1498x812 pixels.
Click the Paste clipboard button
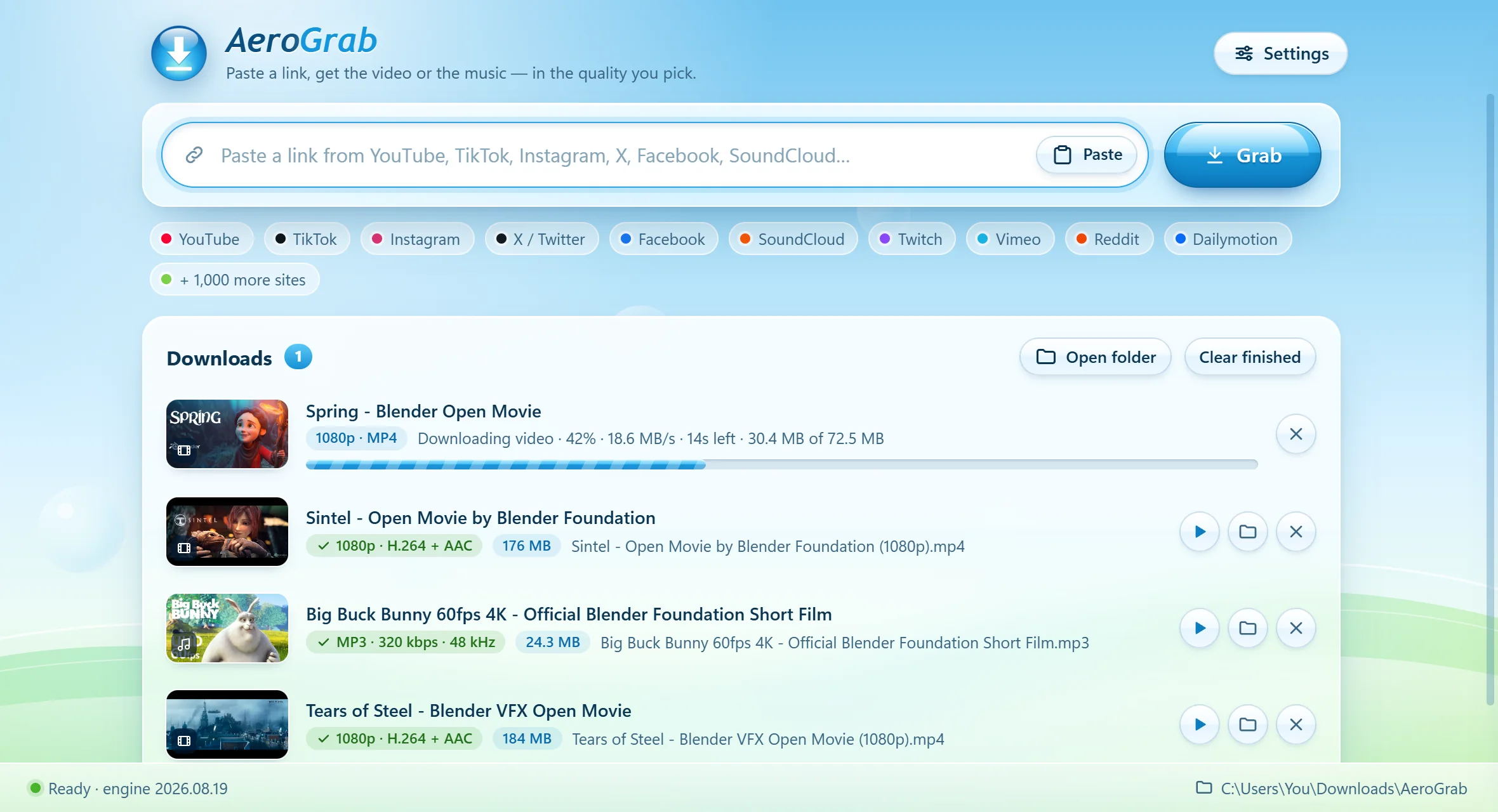[x=1087, y=155]
